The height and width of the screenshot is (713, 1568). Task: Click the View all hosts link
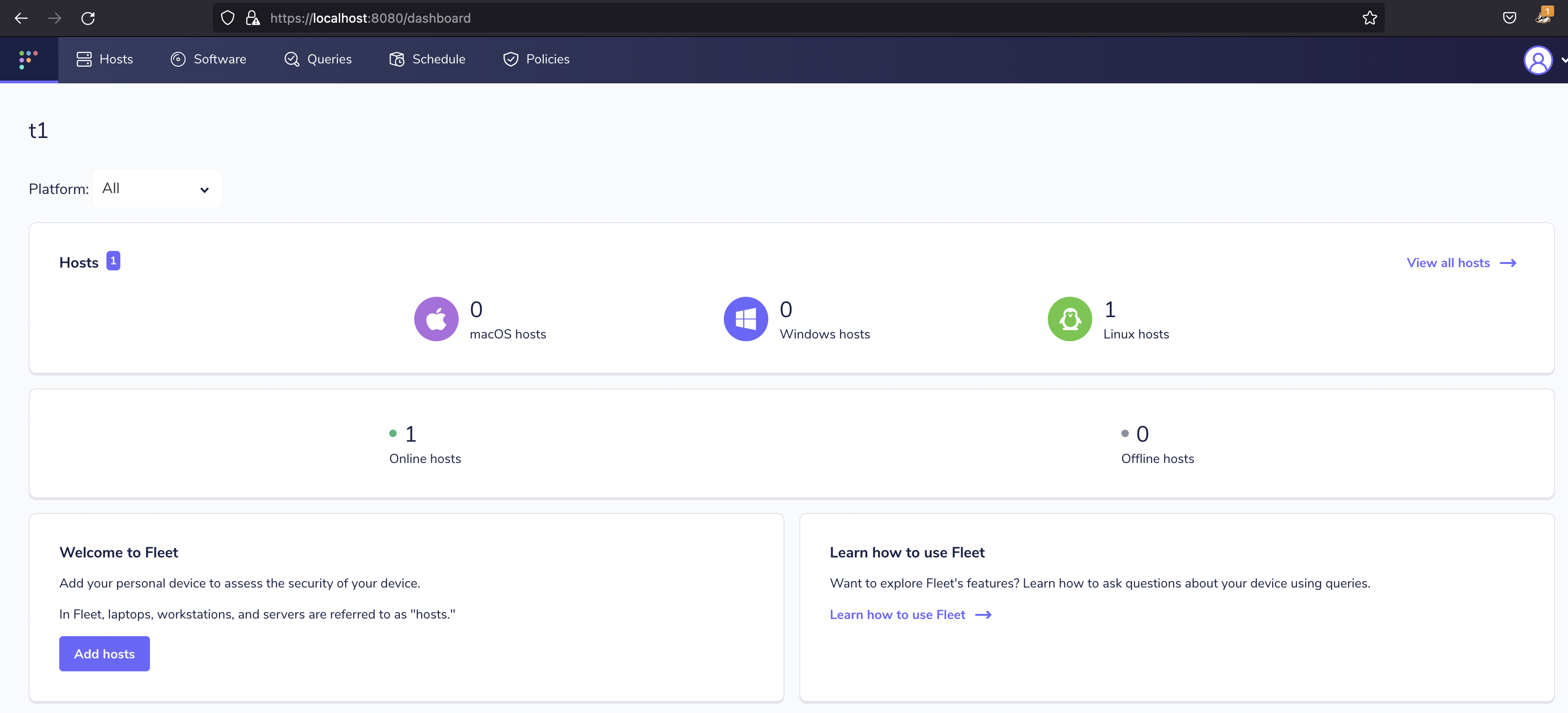(x=1462, y=263)
